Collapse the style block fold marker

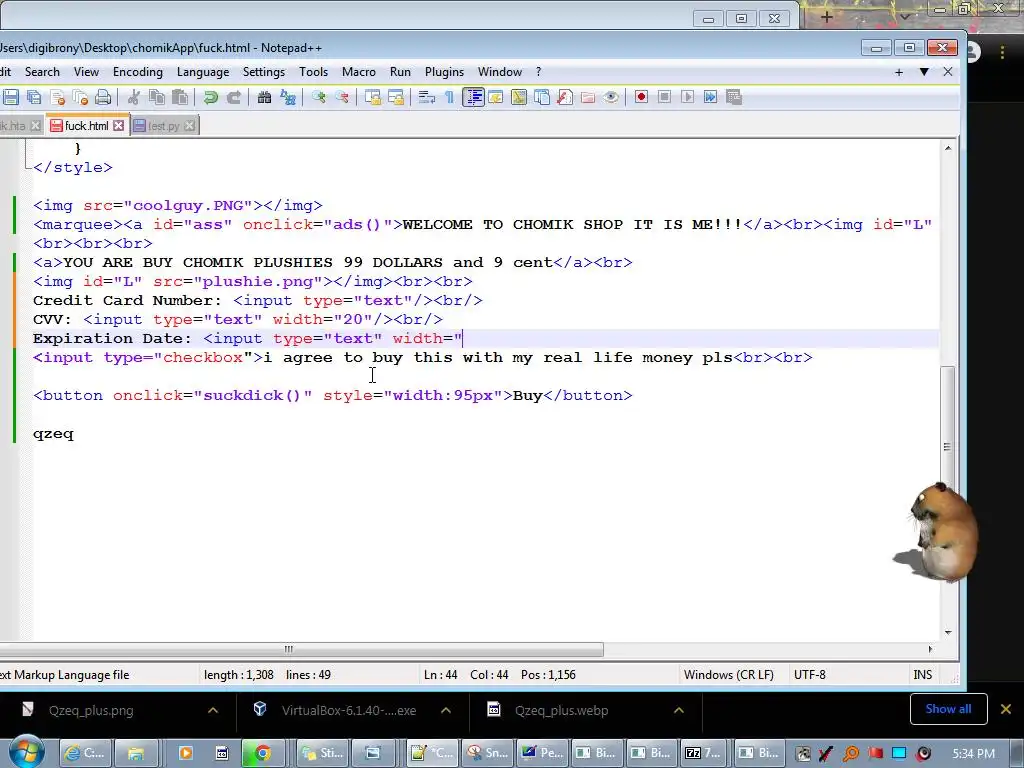[27, 167]
